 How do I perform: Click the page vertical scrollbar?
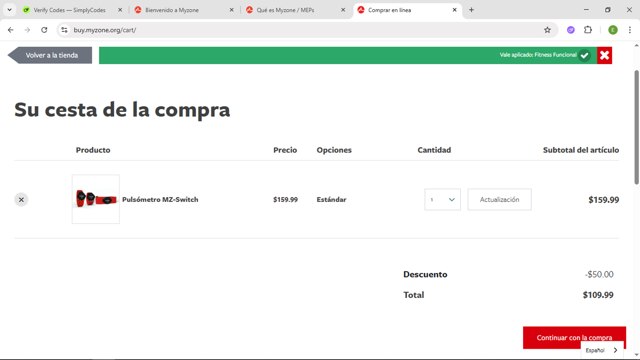coord(636,127)
